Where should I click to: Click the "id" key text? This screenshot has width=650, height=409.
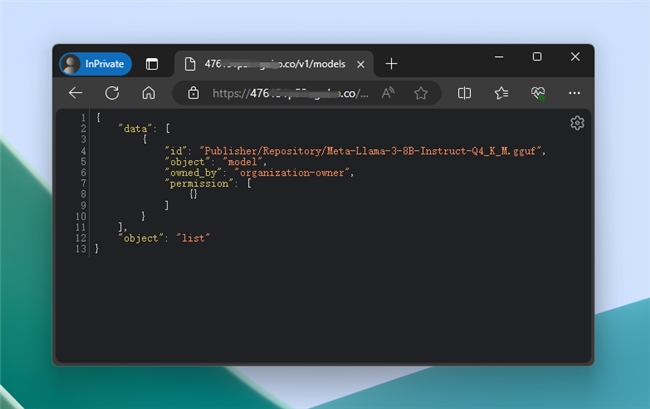pos(176,151)
